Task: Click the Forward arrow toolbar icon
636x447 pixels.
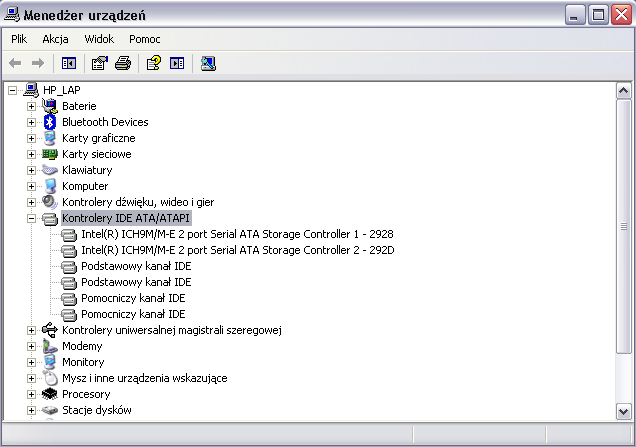Action: click(38, 63)
